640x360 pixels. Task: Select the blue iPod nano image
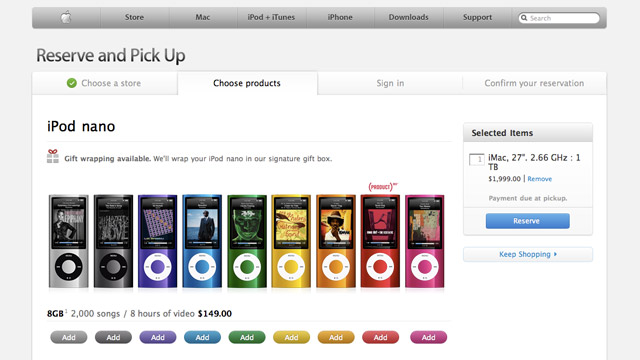pos(202,241)
